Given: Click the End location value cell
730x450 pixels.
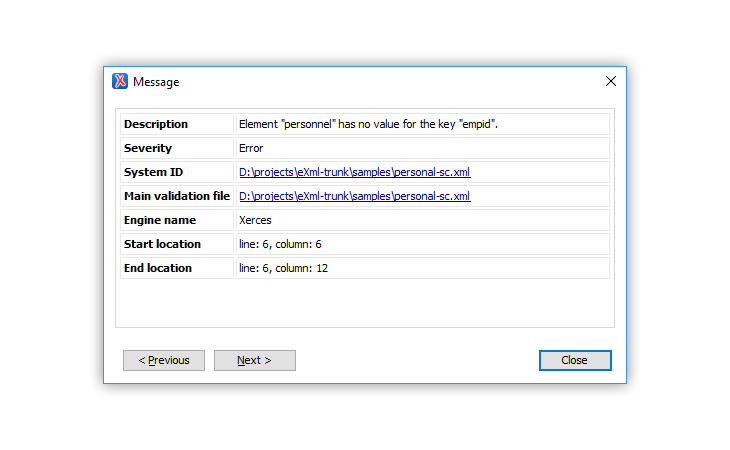Looking at the screenshot, I should click(423, 268).
